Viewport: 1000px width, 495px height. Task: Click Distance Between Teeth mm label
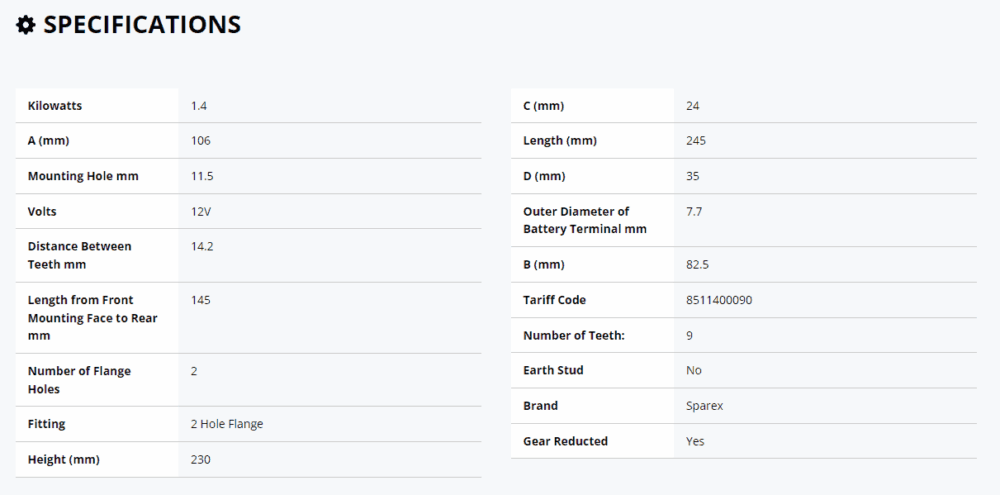tap(80, 255)
